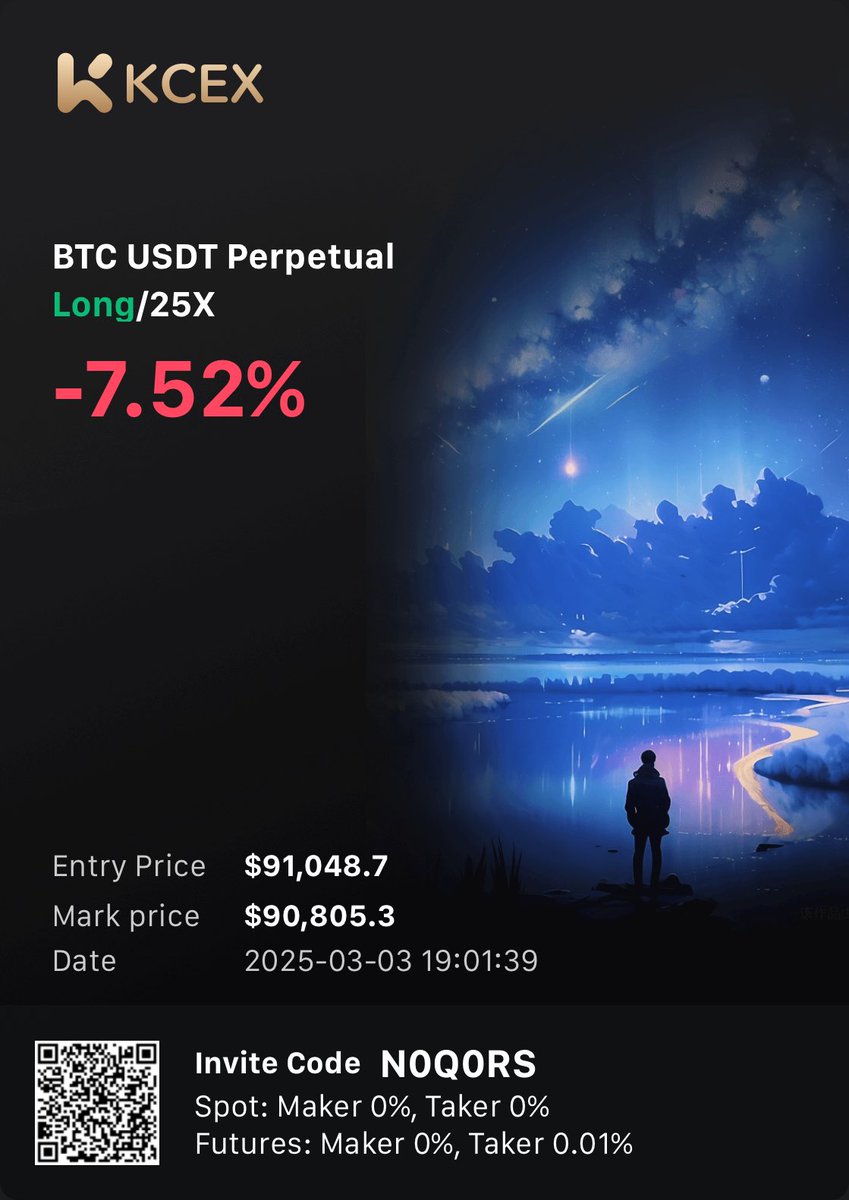The image size is (849, 1200).
Task: Click the -7.52% loss percentage
Action: pos(178,390)
